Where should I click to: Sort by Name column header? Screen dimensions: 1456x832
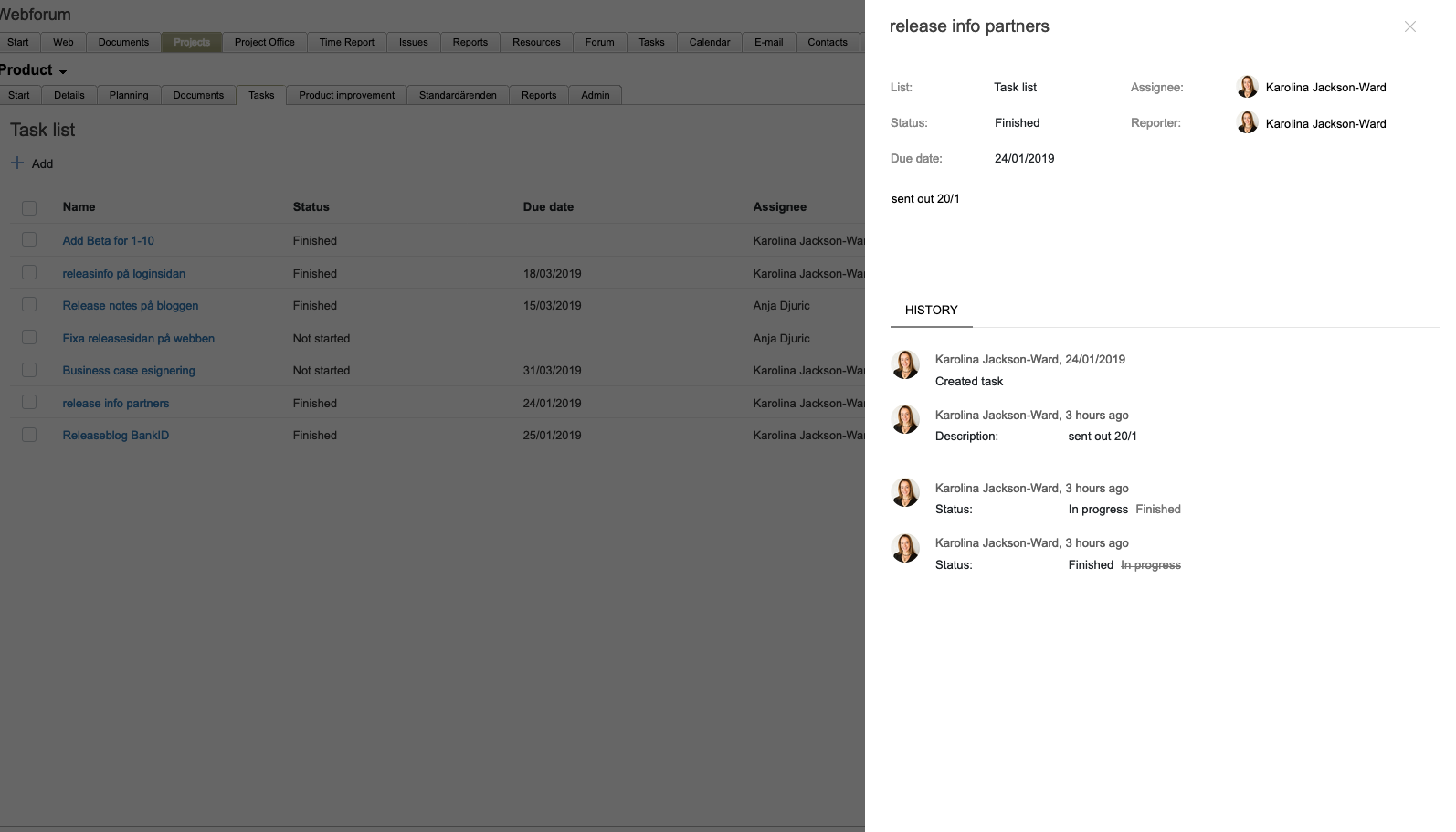point(79,206)
